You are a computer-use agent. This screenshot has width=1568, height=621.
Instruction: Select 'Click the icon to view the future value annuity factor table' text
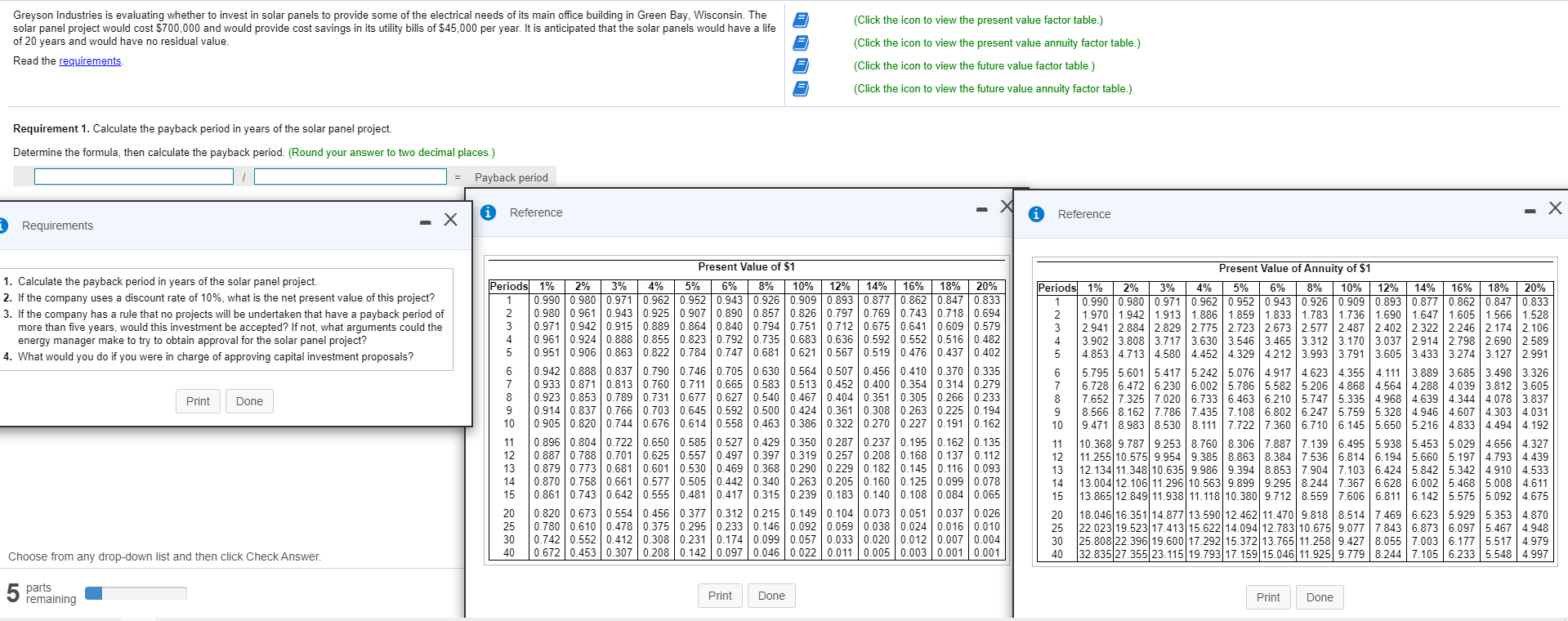(993, 88)
